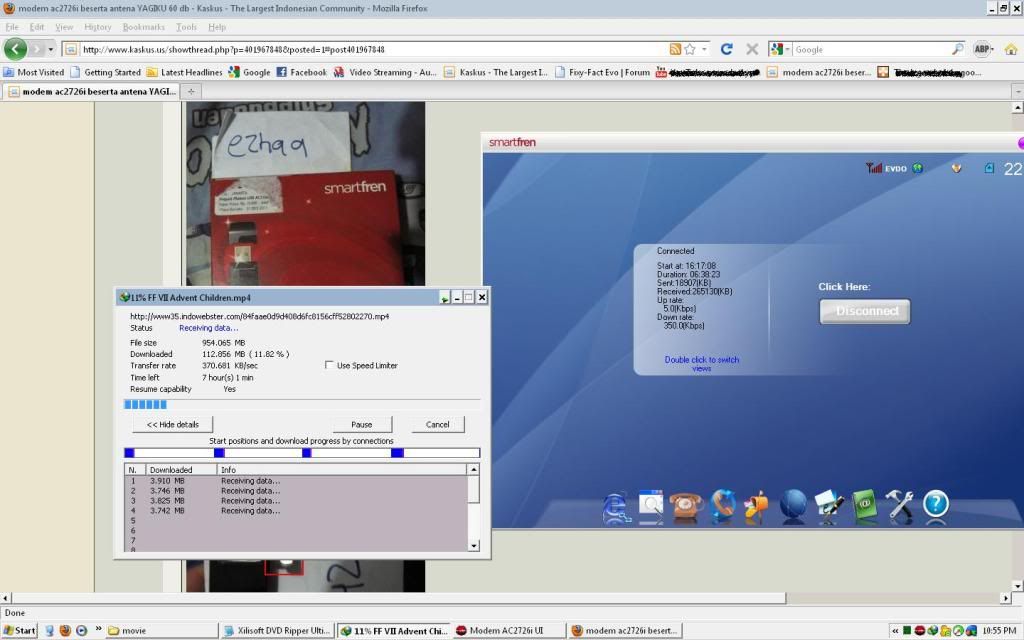Select connection row 1 with 3.910 MB
The height and width of the screenshot is (640, 1024).
(296, 481)
